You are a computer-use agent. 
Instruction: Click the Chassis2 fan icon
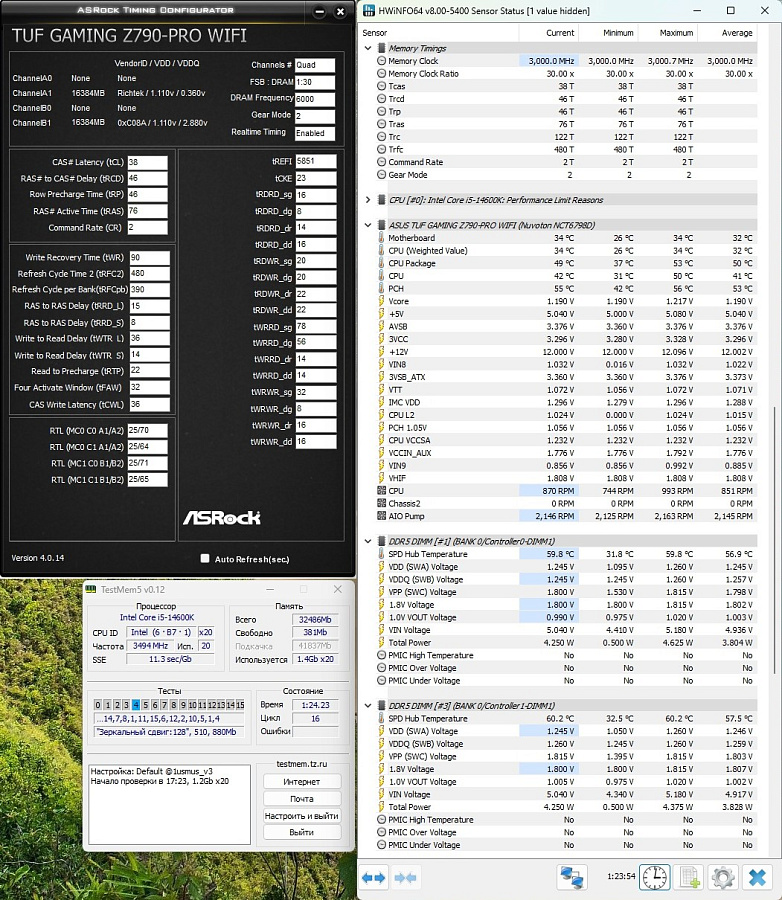tap(381, 503)
